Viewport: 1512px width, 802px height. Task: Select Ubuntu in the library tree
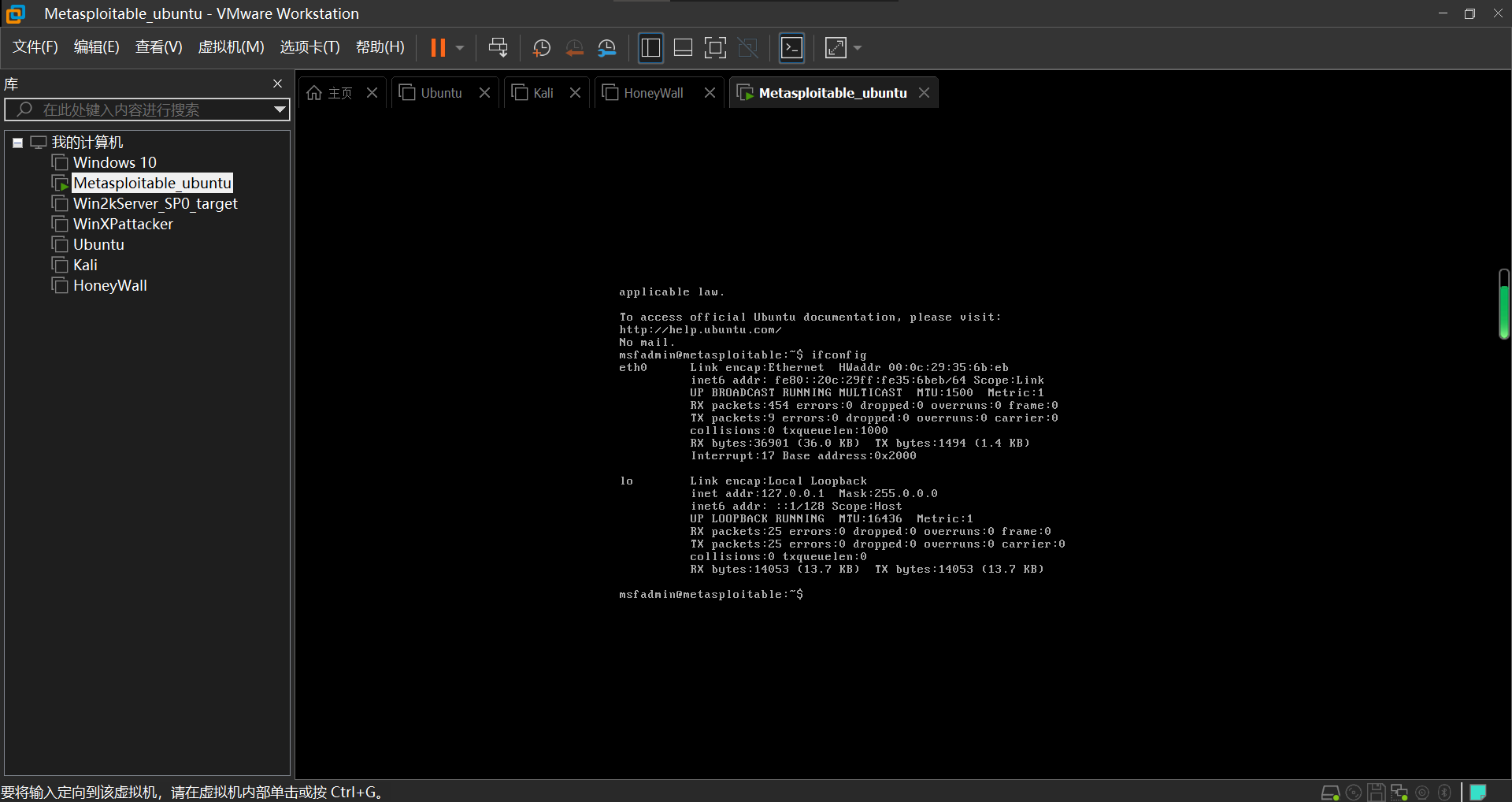click(98, 244)
